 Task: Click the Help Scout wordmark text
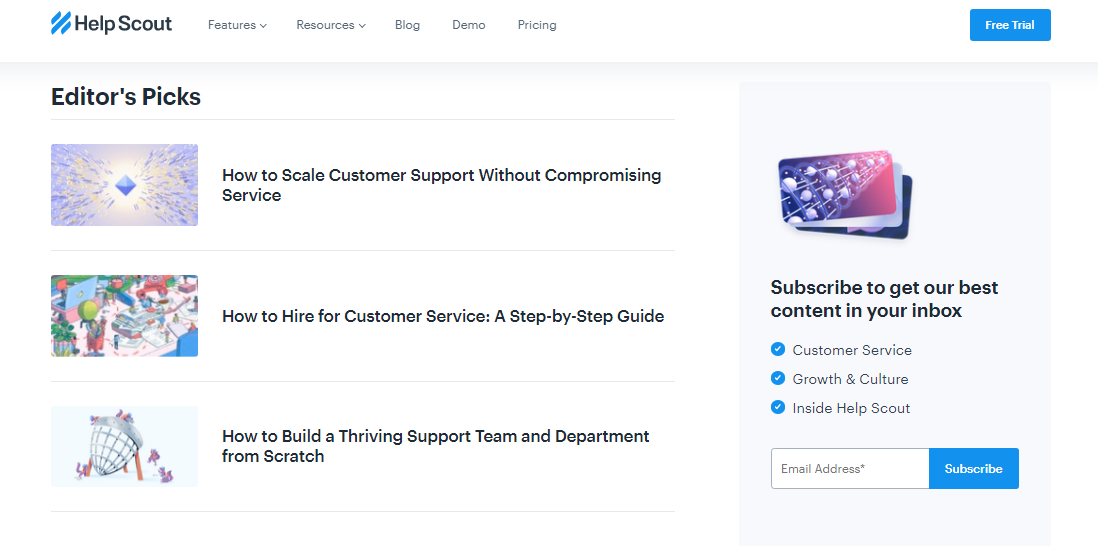[124, 24]
